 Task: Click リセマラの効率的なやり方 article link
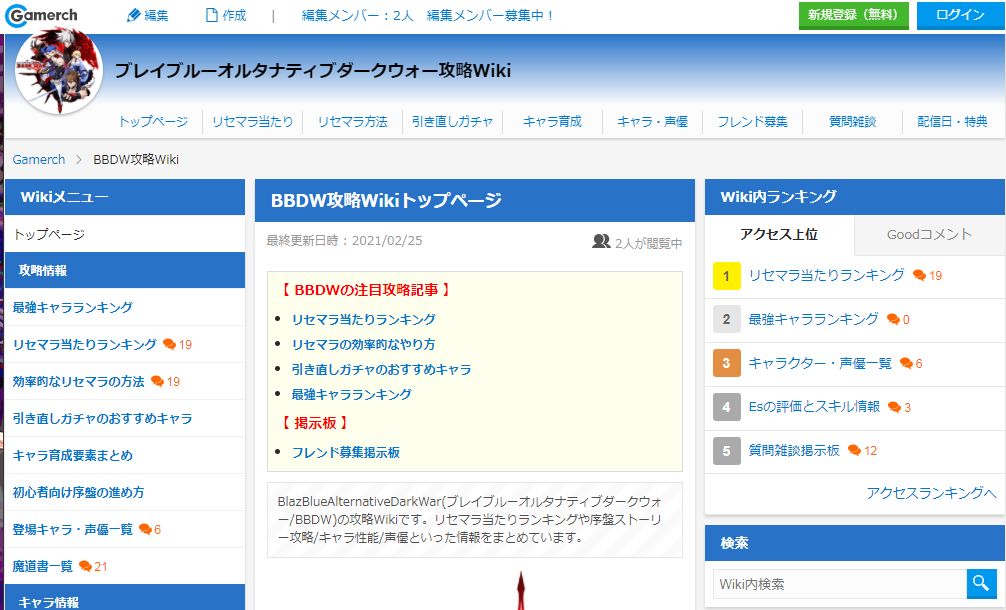coord(364,344)
